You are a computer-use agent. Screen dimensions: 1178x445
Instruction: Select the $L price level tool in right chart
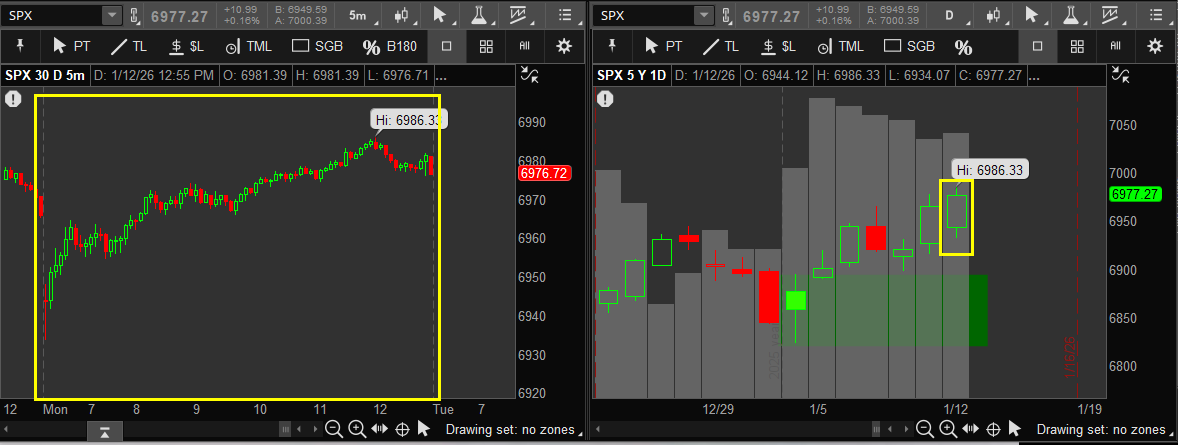coord(779,46)
